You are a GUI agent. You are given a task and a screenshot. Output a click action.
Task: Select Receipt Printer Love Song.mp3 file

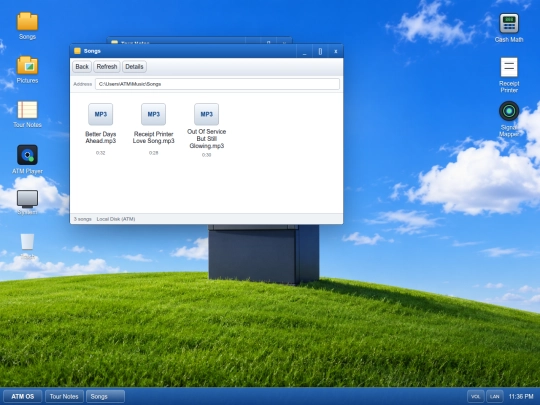coord(154,129)
